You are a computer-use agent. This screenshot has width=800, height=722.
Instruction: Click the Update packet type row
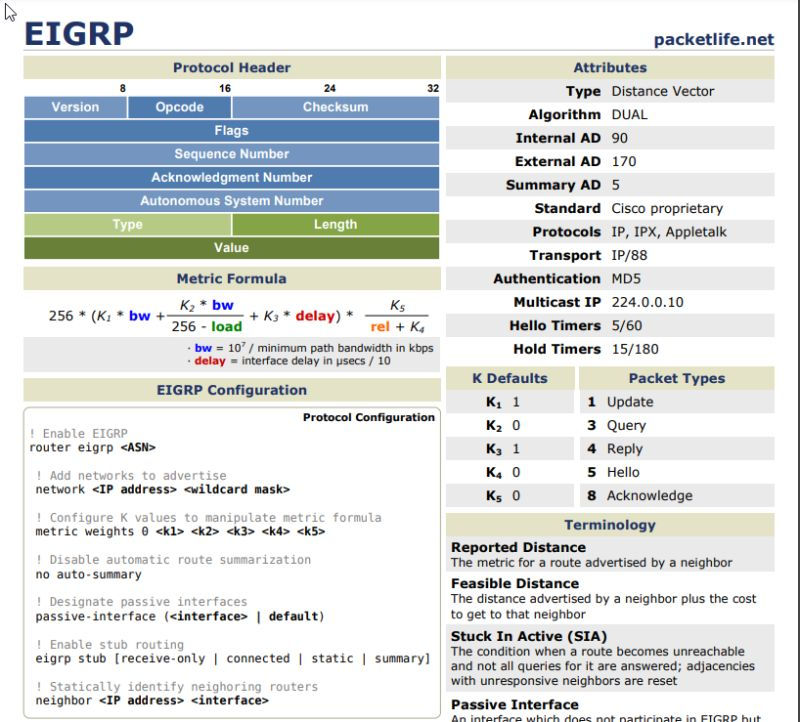click(x=677, y=402)
